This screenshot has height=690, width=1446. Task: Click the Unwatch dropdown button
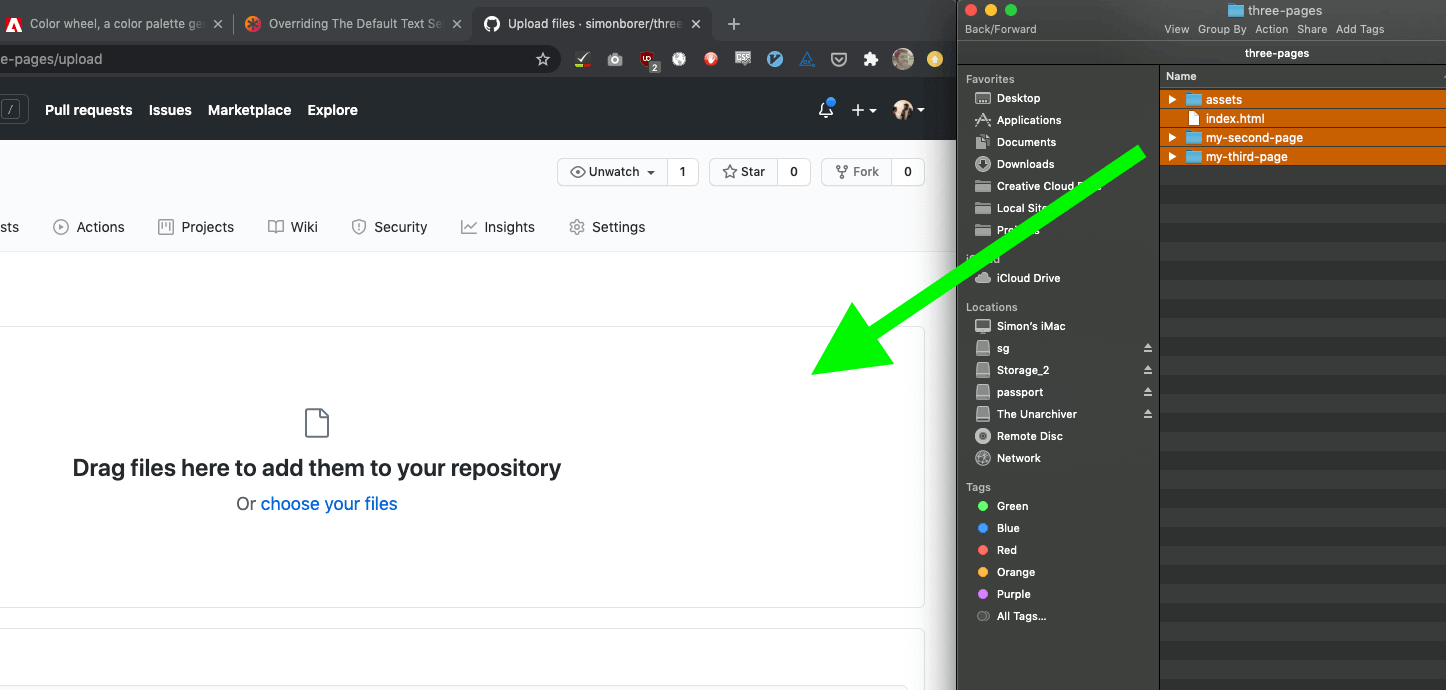[612, 172]
